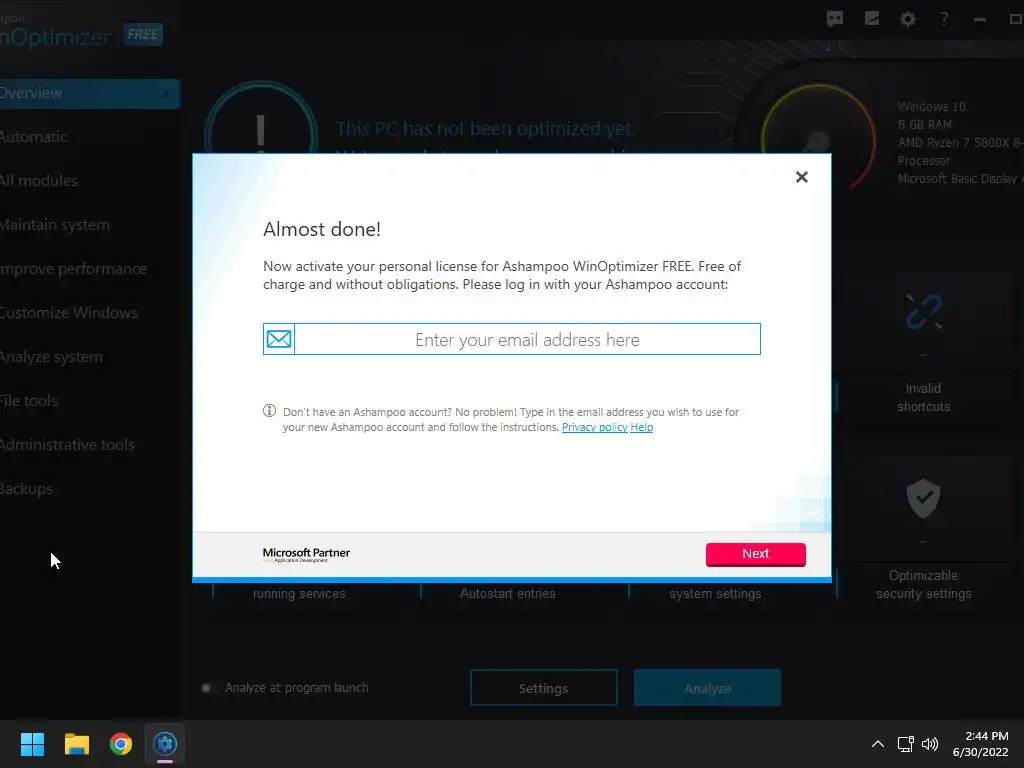
Task: Open All modules in sidebar
Action: click(x=39, y=181)
